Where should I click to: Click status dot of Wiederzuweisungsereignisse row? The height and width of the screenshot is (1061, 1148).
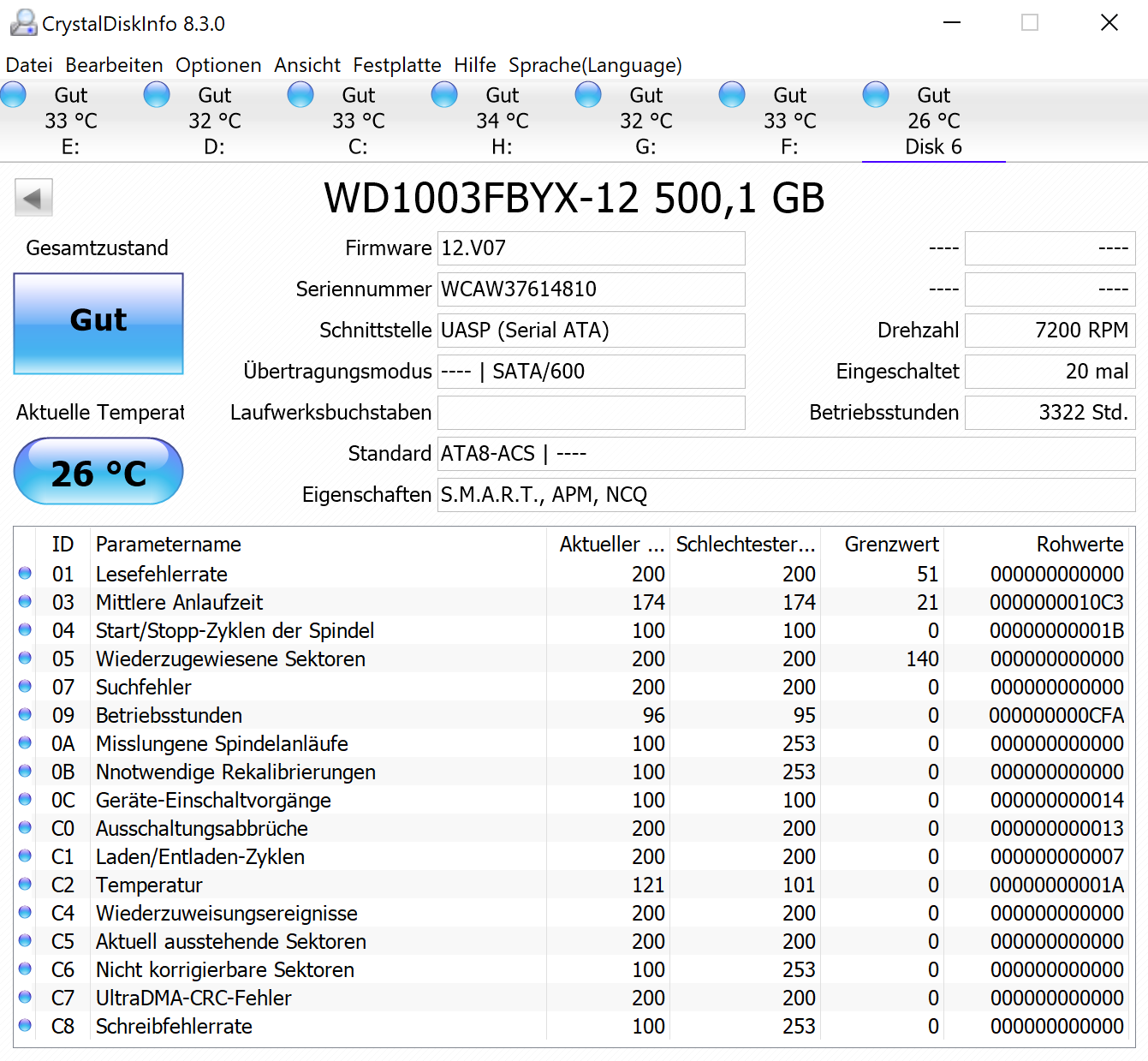pos(25,912)
